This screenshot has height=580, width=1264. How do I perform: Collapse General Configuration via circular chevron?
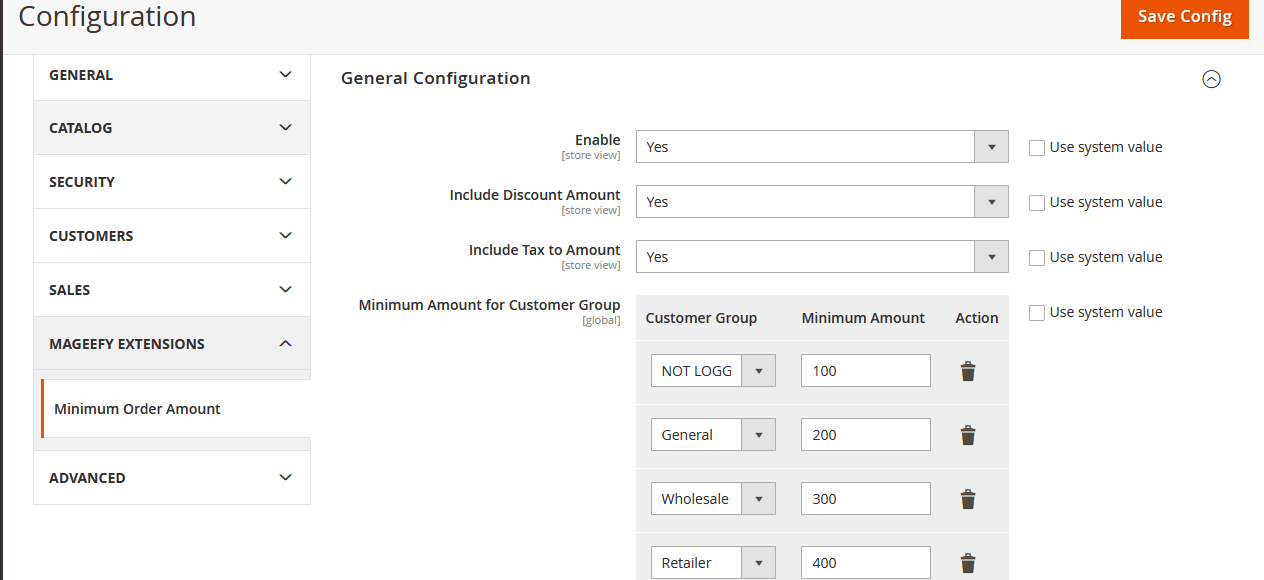1212,79
